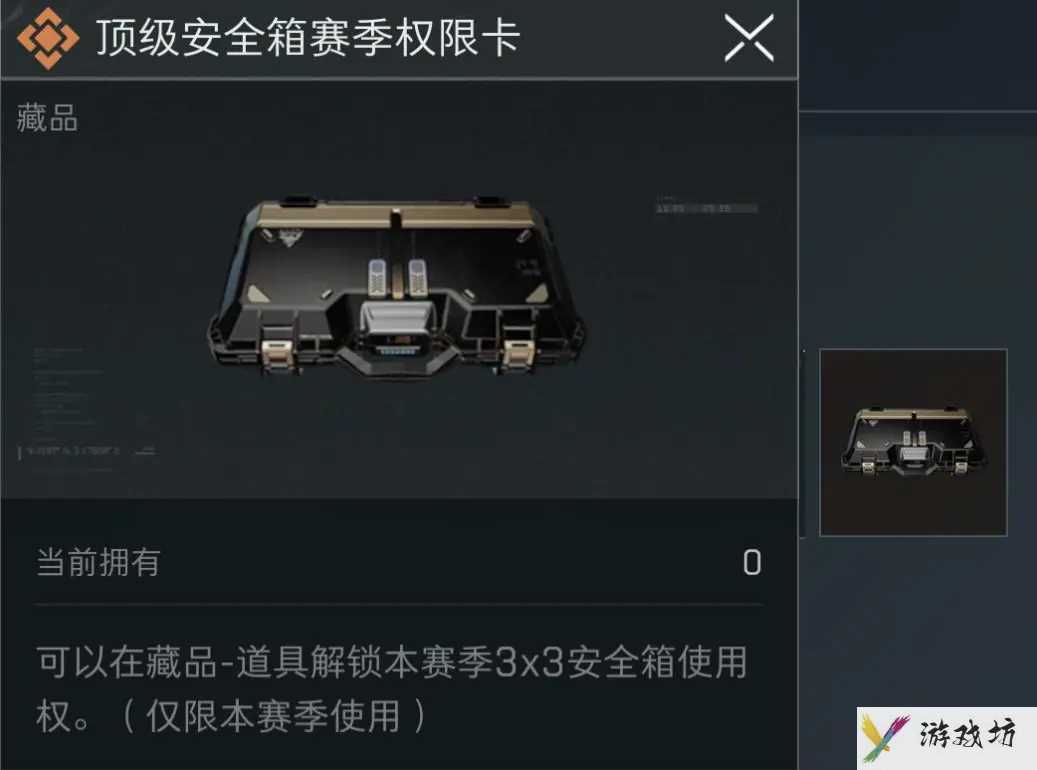Screen dimensions: 1037x770
Task: Click the text （仅限本赛季使用）
Action: point(274,716)
